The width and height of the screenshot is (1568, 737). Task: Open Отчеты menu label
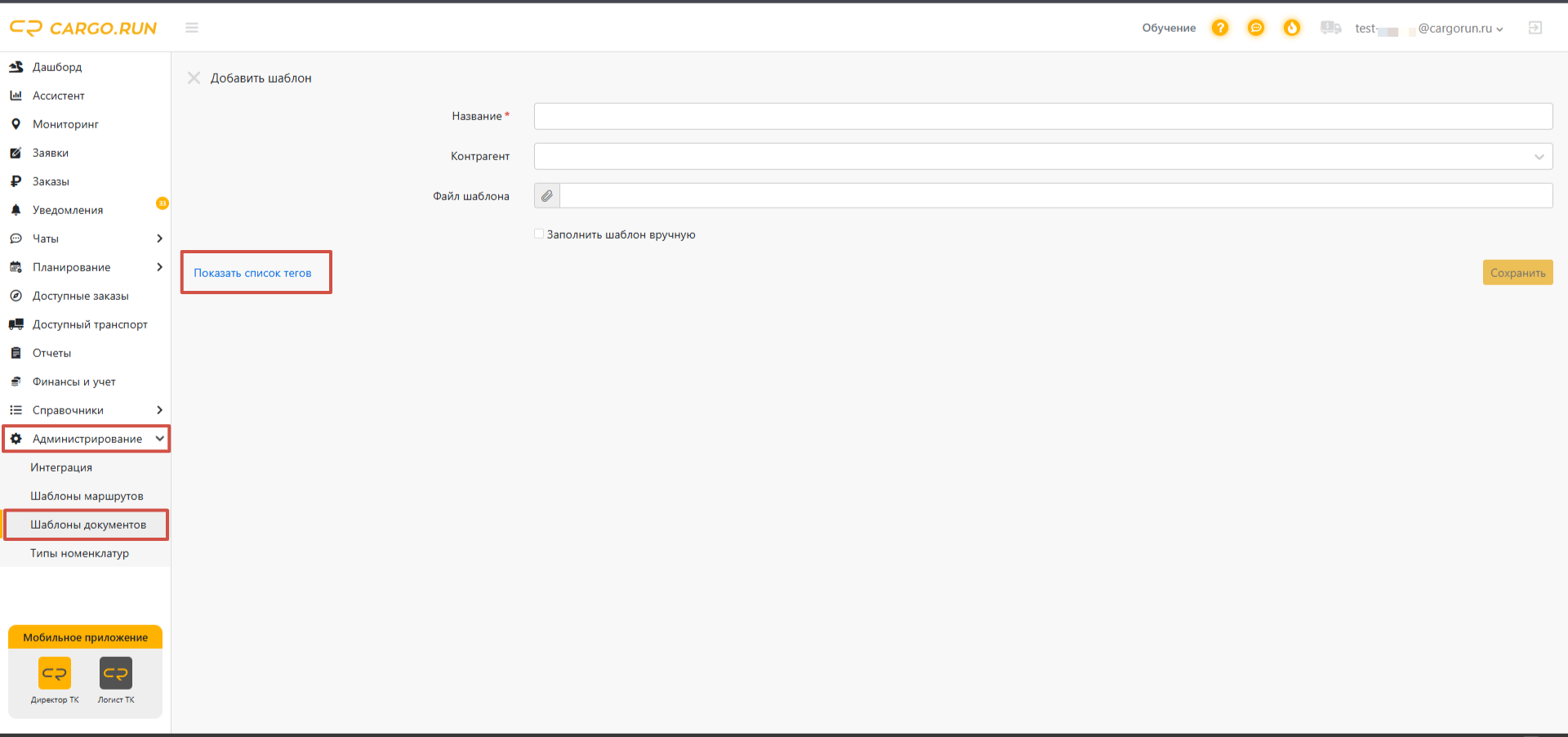point(51,353)
